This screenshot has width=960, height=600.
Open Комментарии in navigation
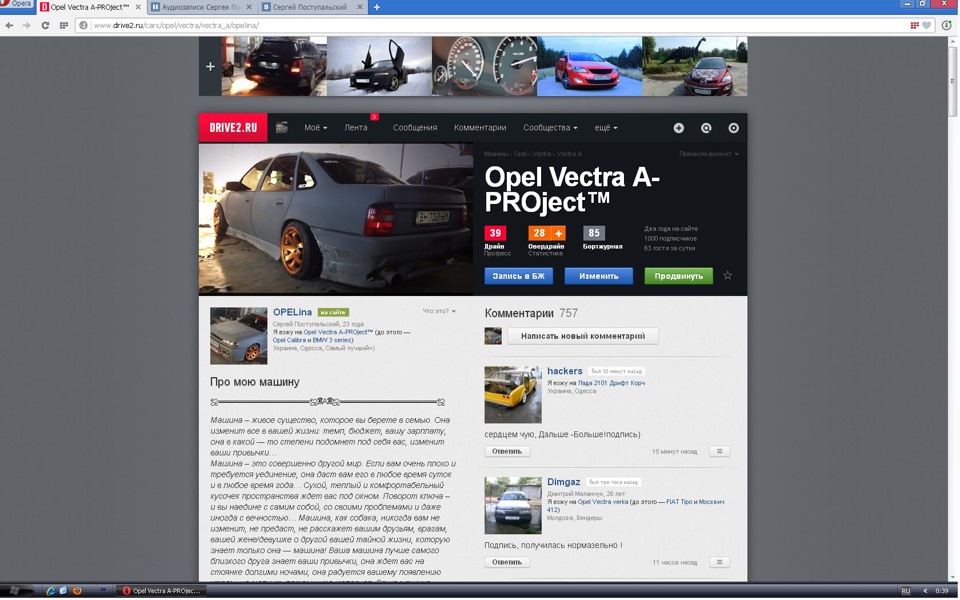point(480,127)
